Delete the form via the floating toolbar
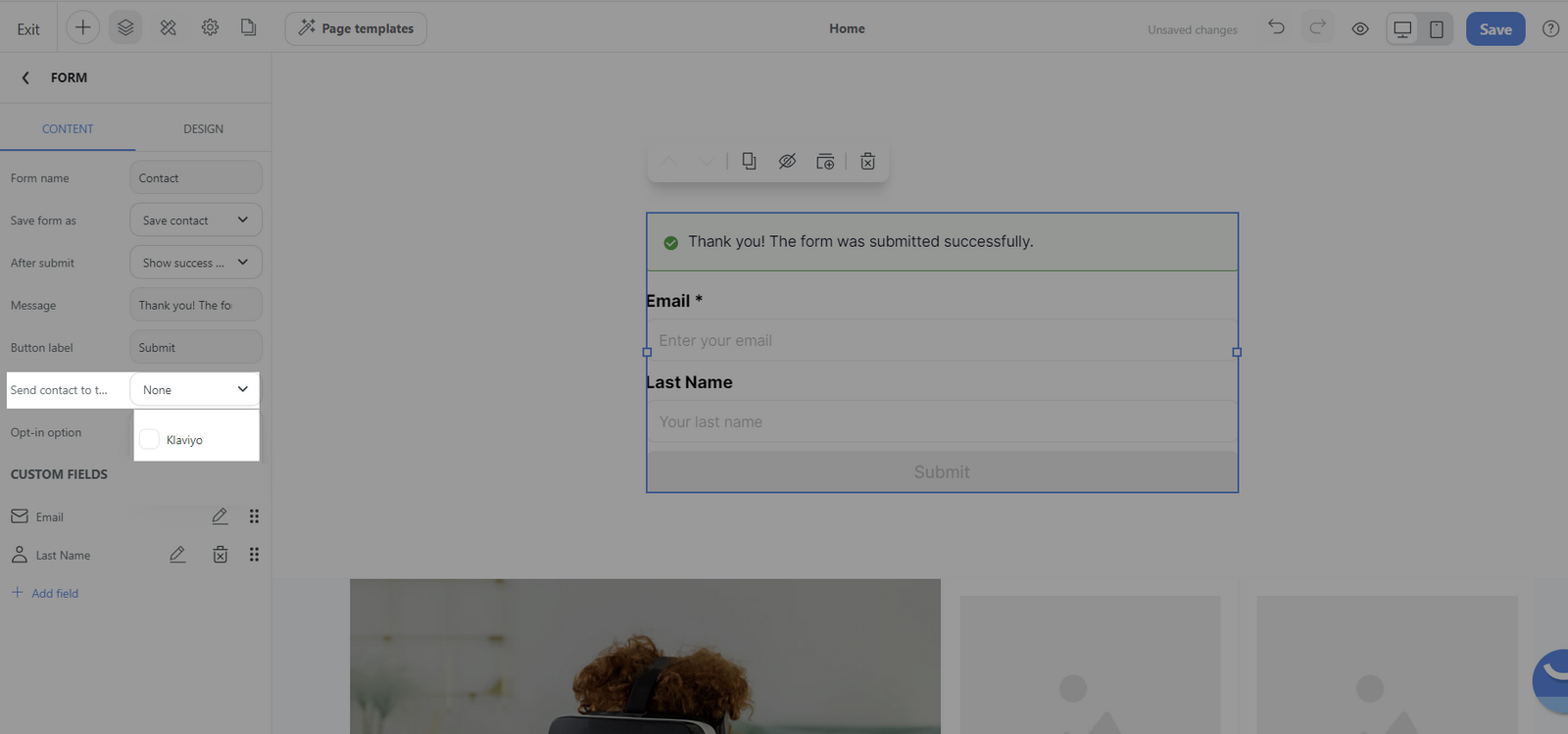 click(x=867, y=162)
